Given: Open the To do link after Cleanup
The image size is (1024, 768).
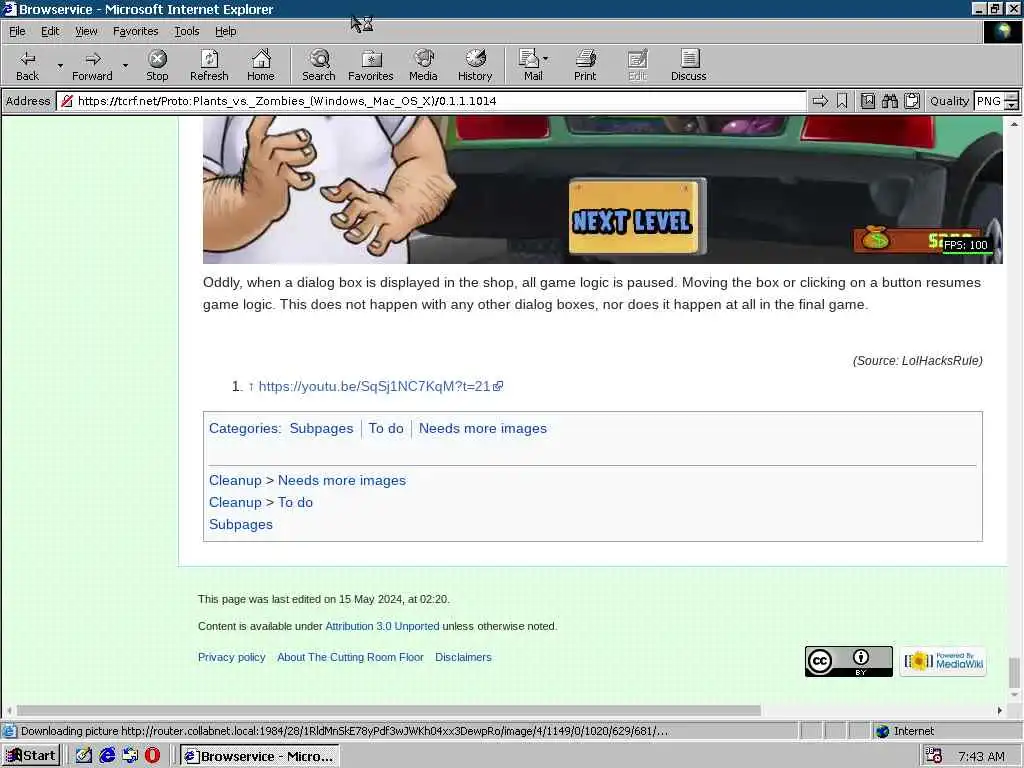Looking at the screenshot, I should tap(295, 502).
